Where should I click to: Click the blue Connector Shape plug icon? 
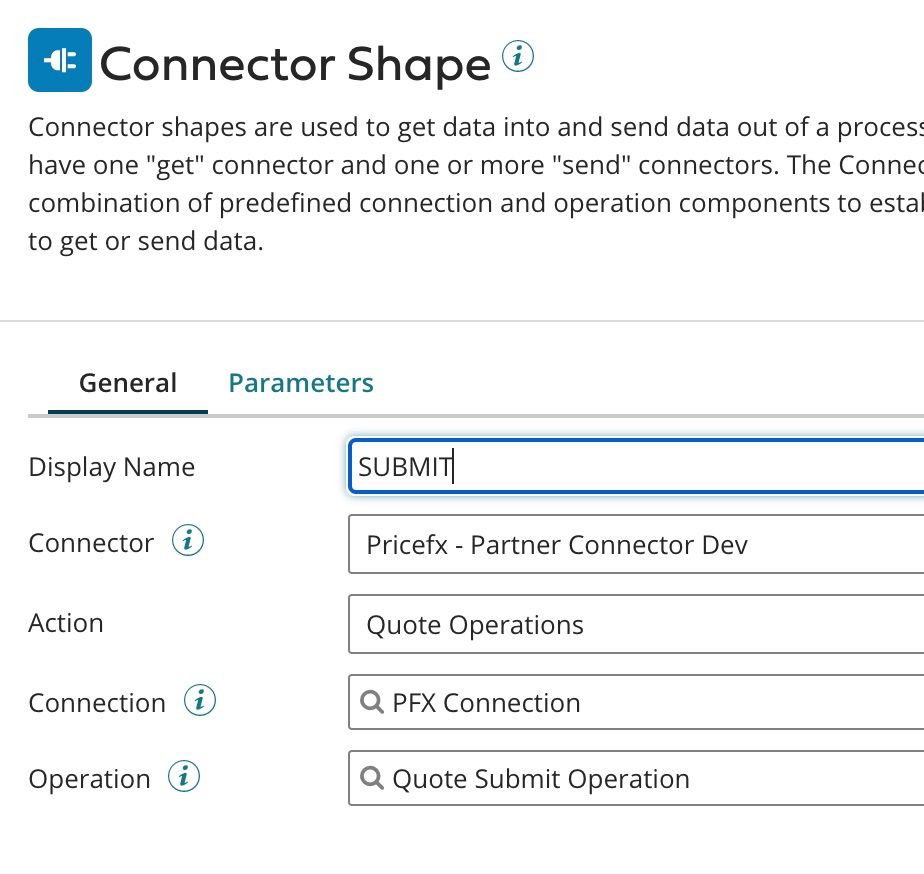point(59,60)
